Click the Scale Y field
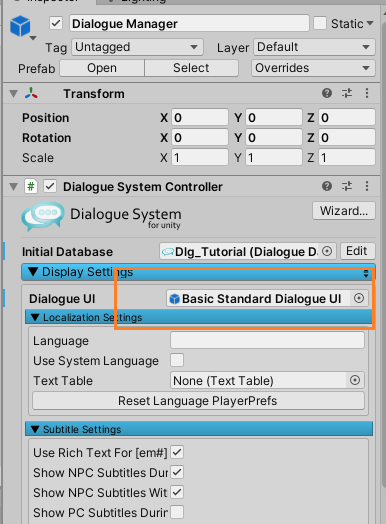The width and height of the screenshot is (386, 524). pyautogui.click(x=274, y=157)
